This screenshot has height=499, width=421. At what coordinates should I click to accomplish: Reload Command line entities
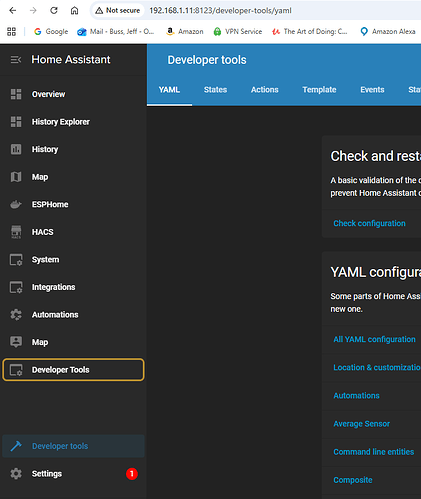(374, 452)
